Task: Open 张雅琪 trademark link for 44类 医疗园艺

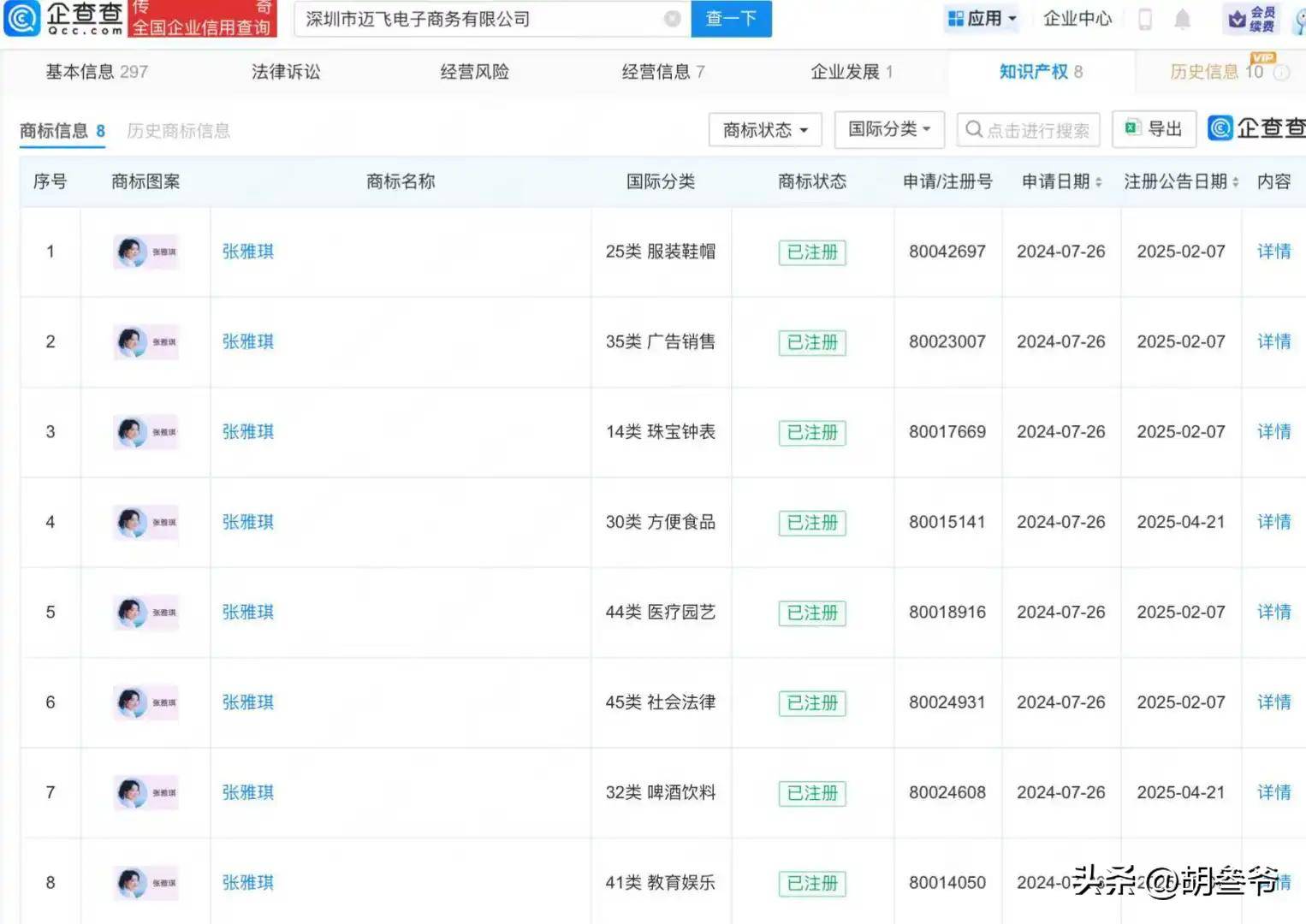Action: click(248, 613)
